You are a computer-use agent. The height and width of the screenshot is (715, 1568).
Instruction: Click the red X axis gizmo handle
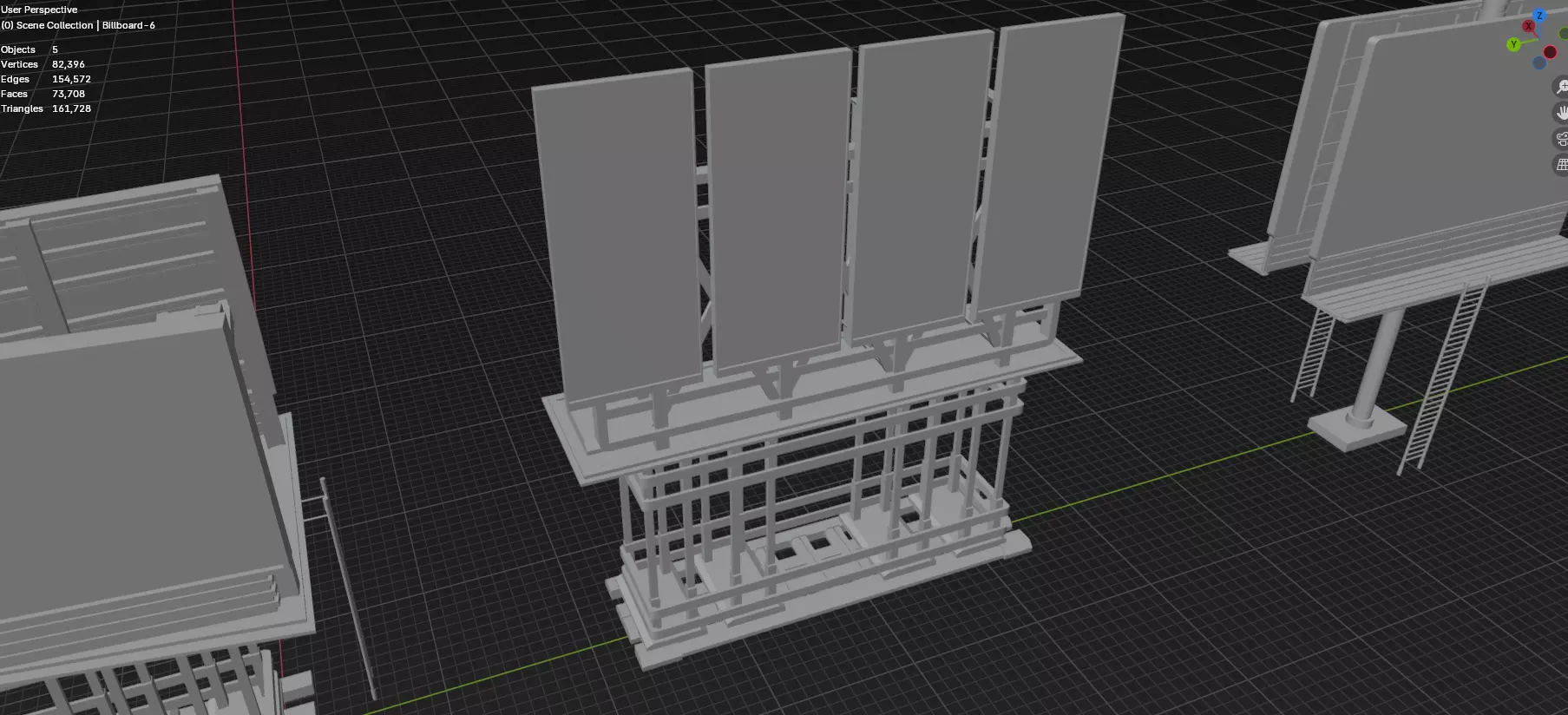[1529, 27]
